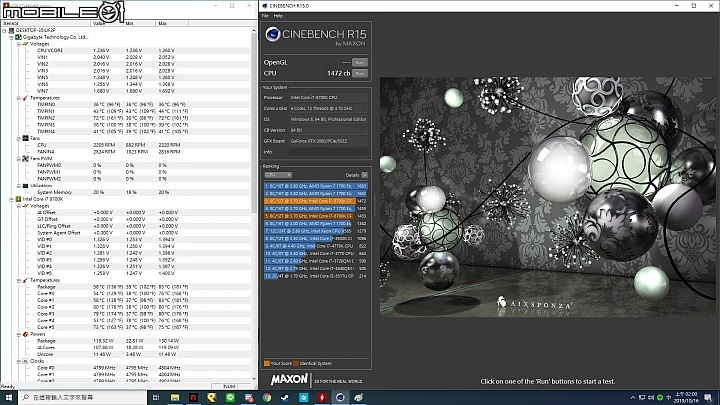Collapse the Fans PWM group
The height and width of the screenshot is (405, 720).
click(18, 158)
